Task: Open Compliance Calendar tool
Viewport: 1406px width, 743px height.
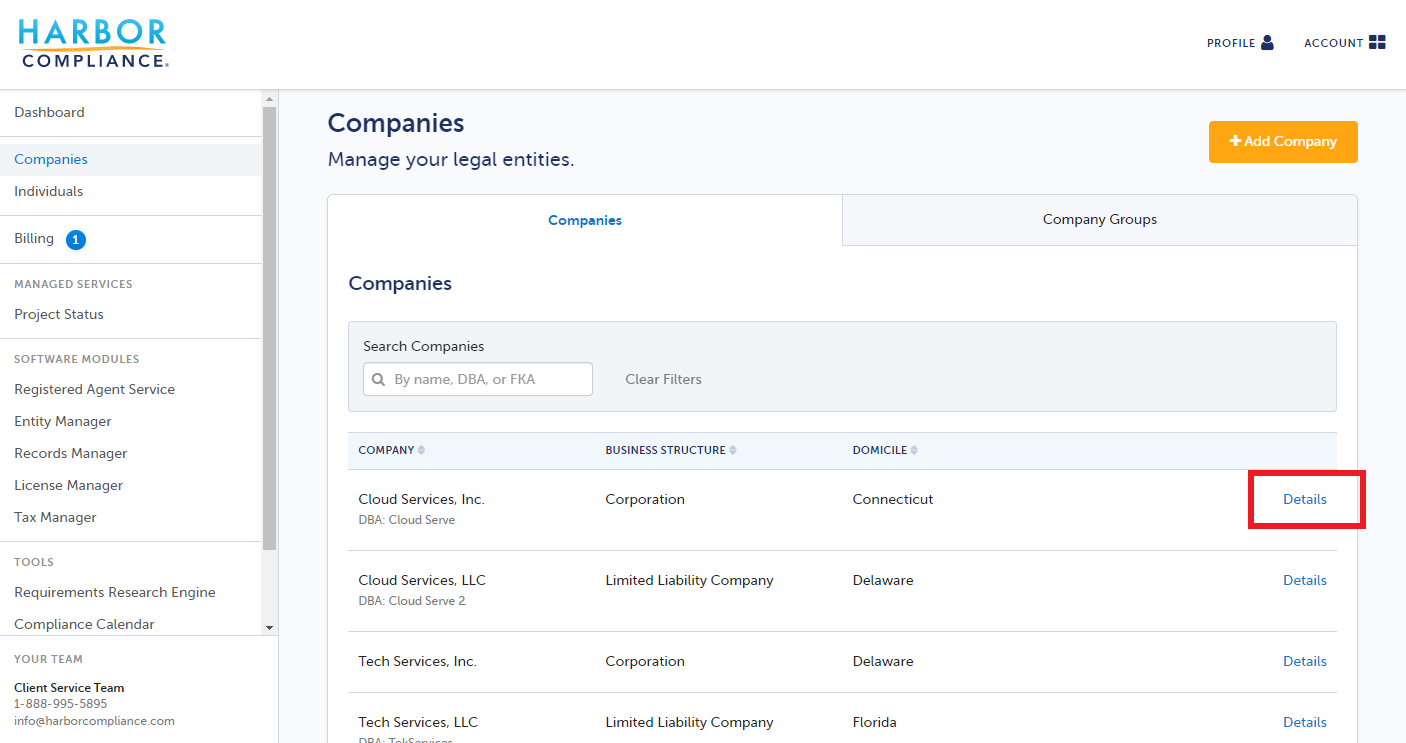Action: coord(84,625)
